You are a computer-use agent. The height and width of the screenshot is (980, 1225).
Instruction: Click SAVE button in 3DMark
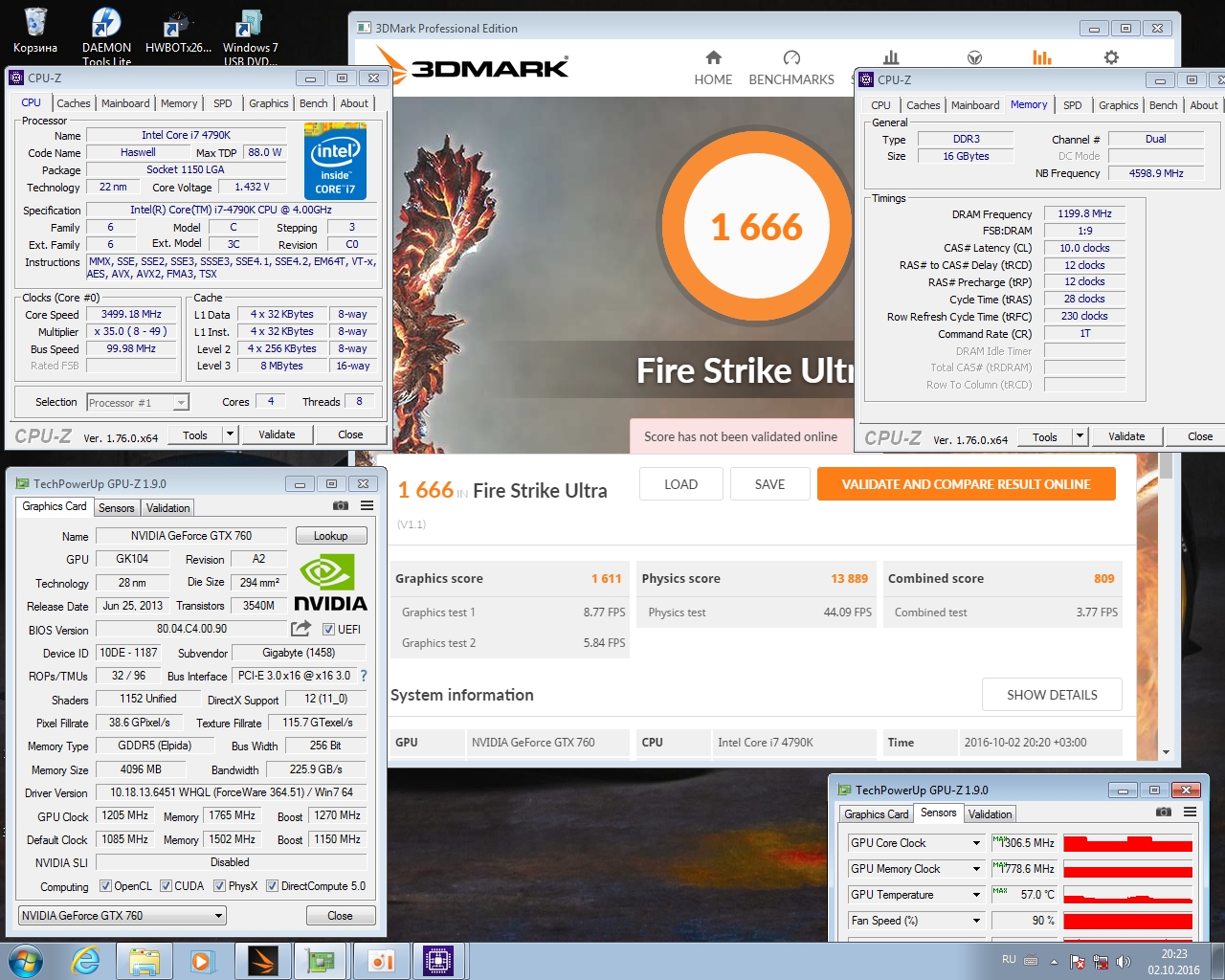pyautogui.click(x=769, y=484)
